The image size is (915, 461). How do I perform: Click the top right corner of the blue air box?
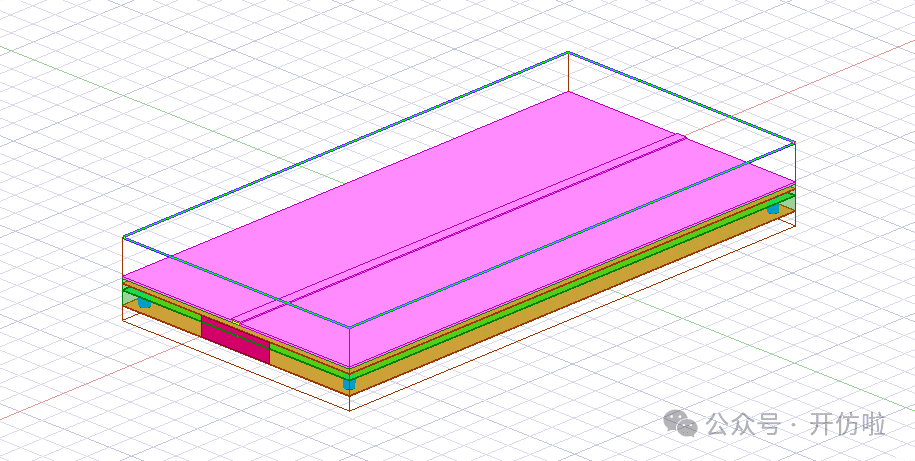coord(794,142)
